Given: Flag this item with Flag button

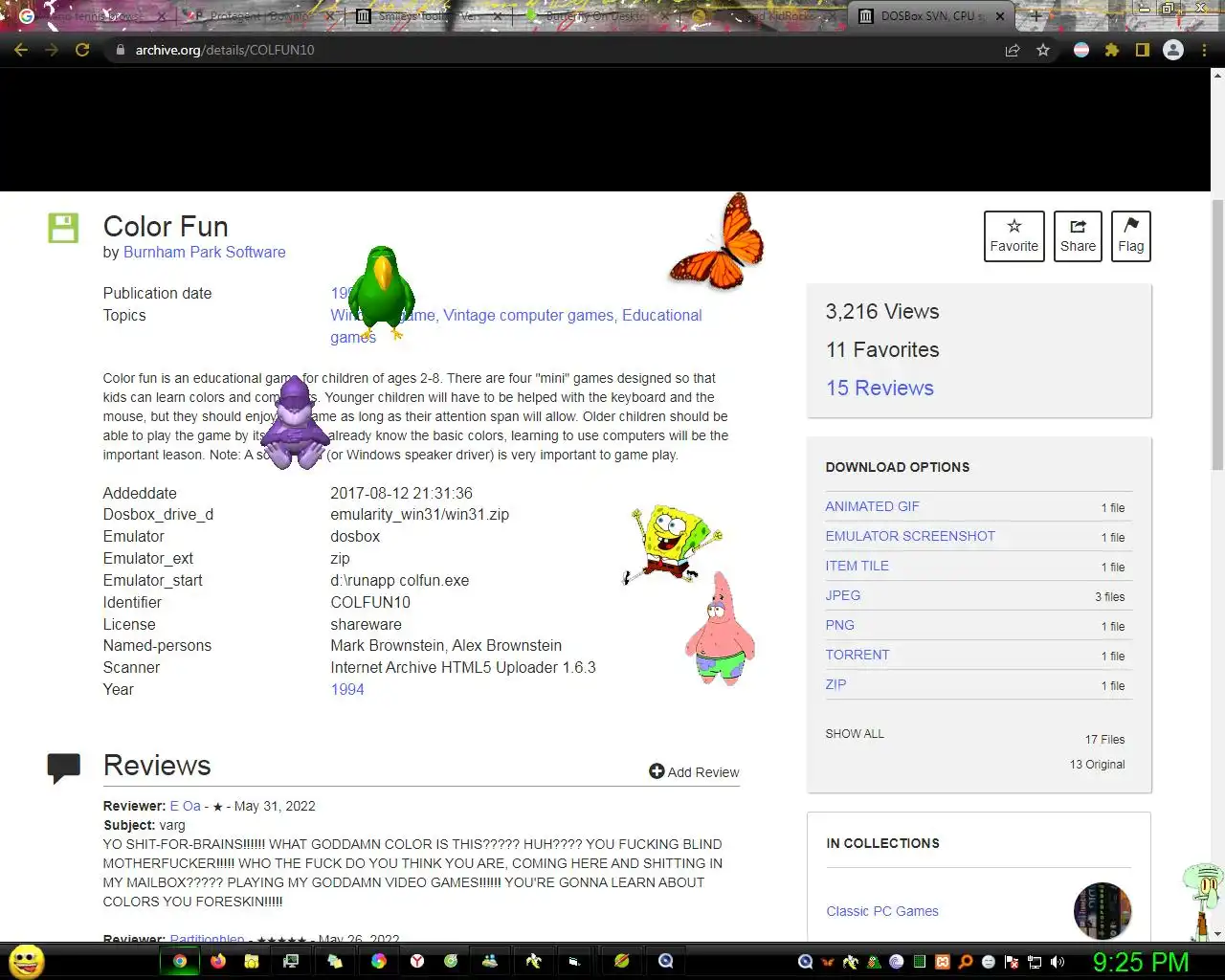Looking at the screenshot, I should coord(1131,235).
